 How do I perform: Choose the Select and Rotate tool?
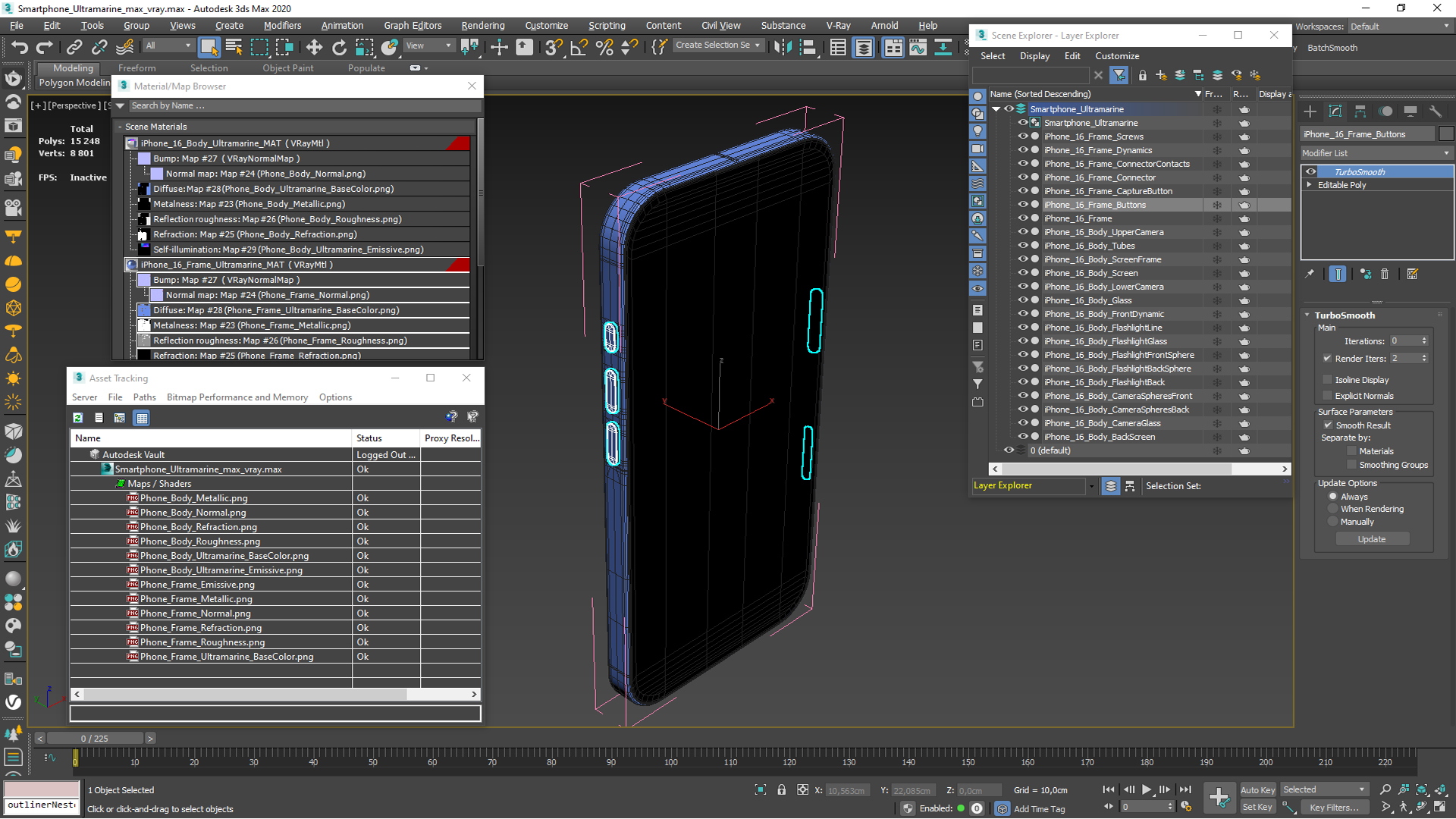click(x=339, y=47)
